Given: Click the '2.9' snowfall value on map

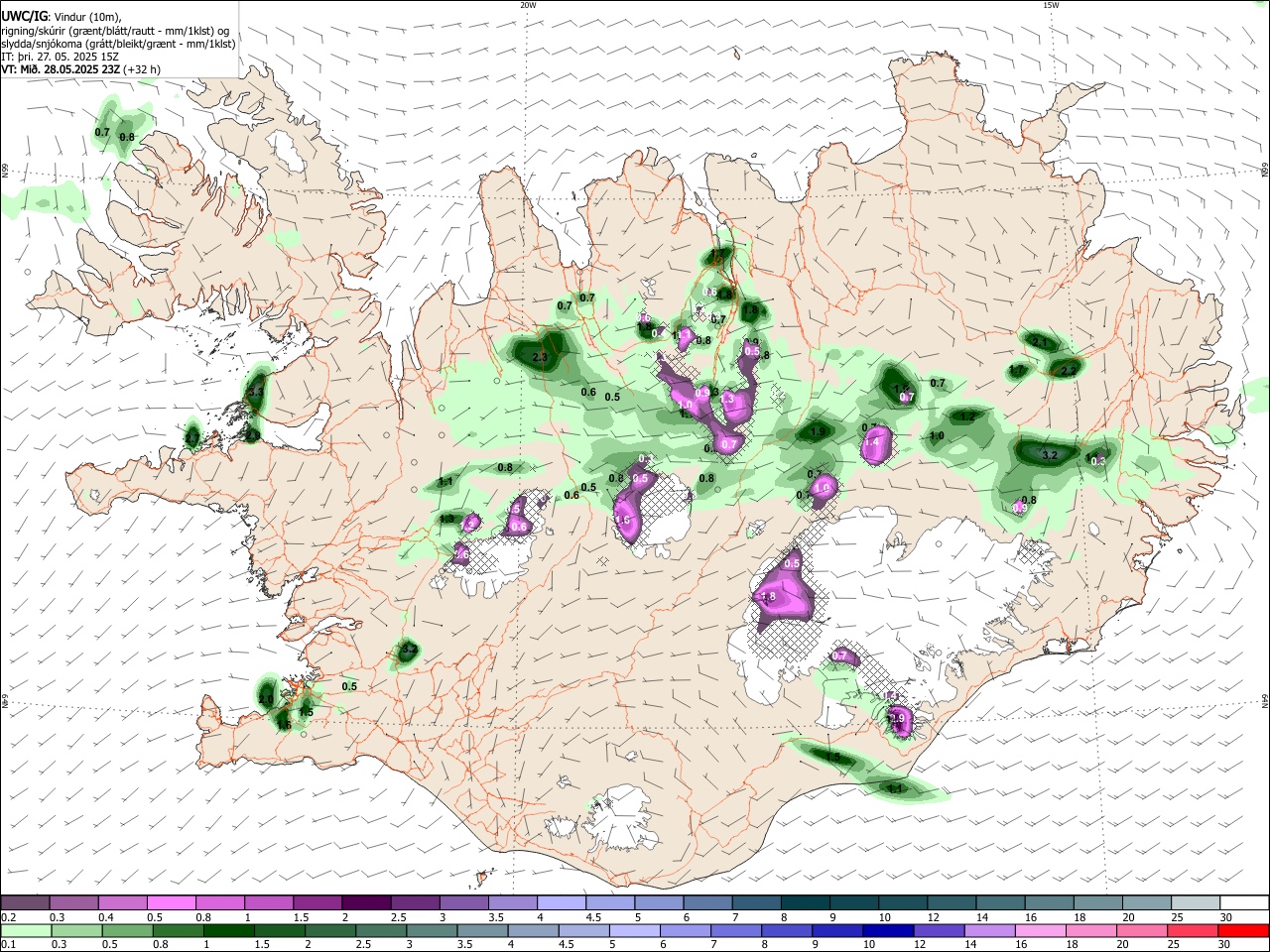Looking at the screenshot, I should (x=898, y=718).
